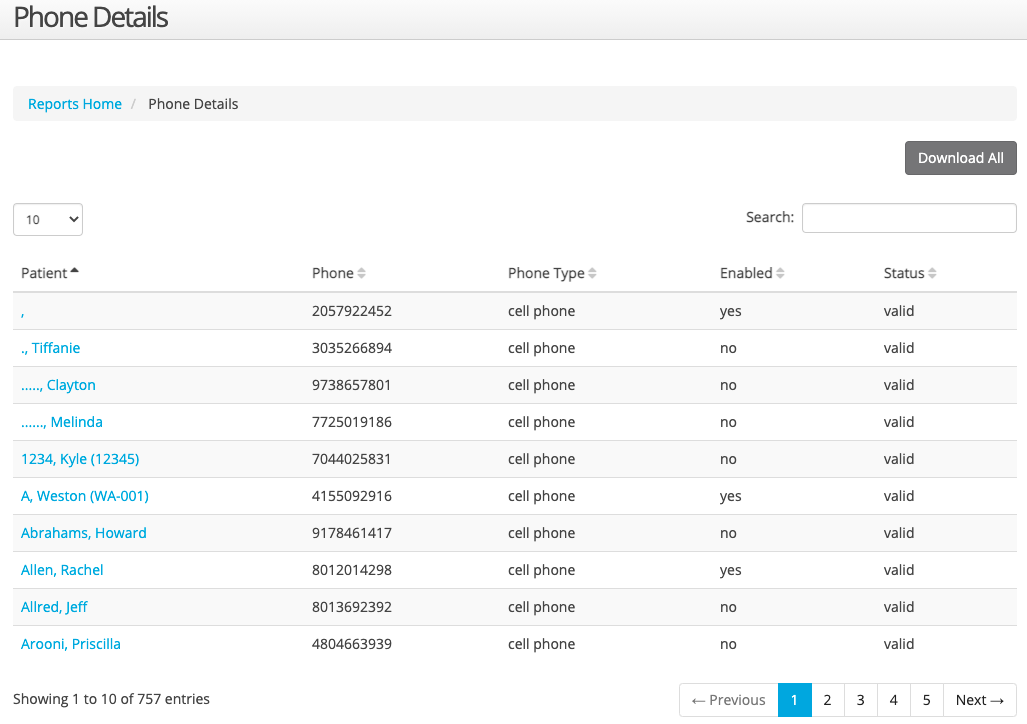
Task: Open Abrahams, Howard patient record
Action: coord(83,532)
